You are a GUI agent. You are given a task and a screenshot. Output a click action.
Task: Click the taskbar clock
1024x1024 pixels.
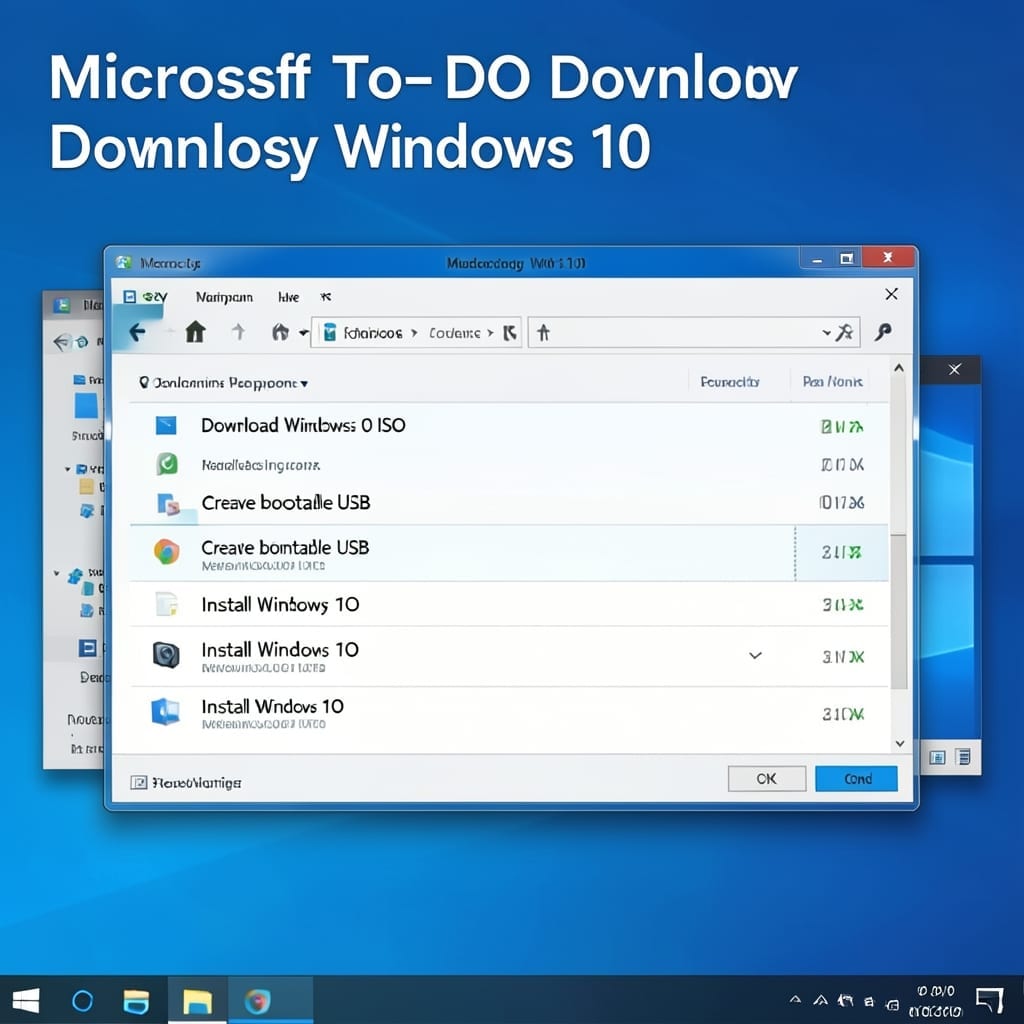(935, 1001)
